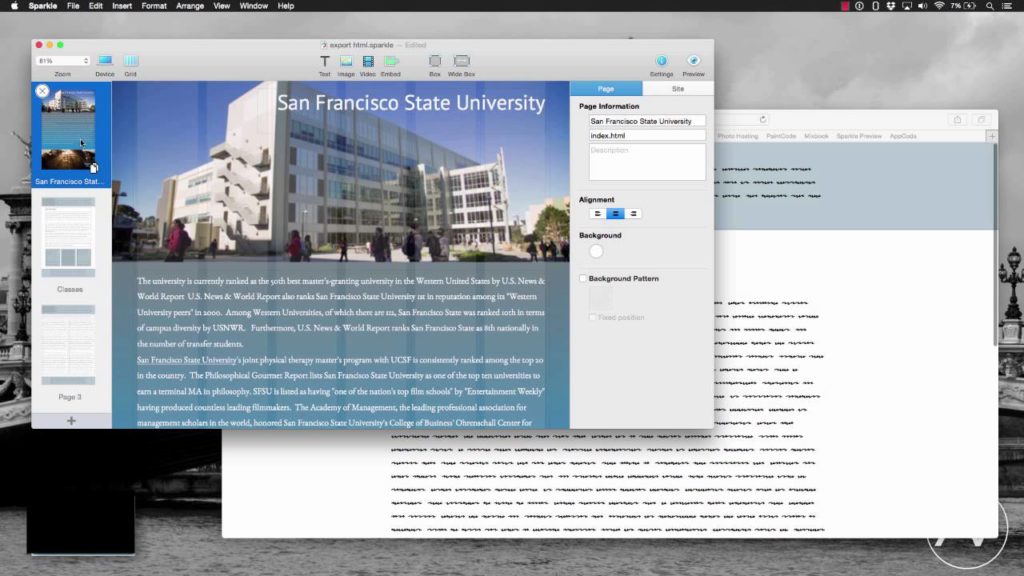Select center alignment for the page

614,213
